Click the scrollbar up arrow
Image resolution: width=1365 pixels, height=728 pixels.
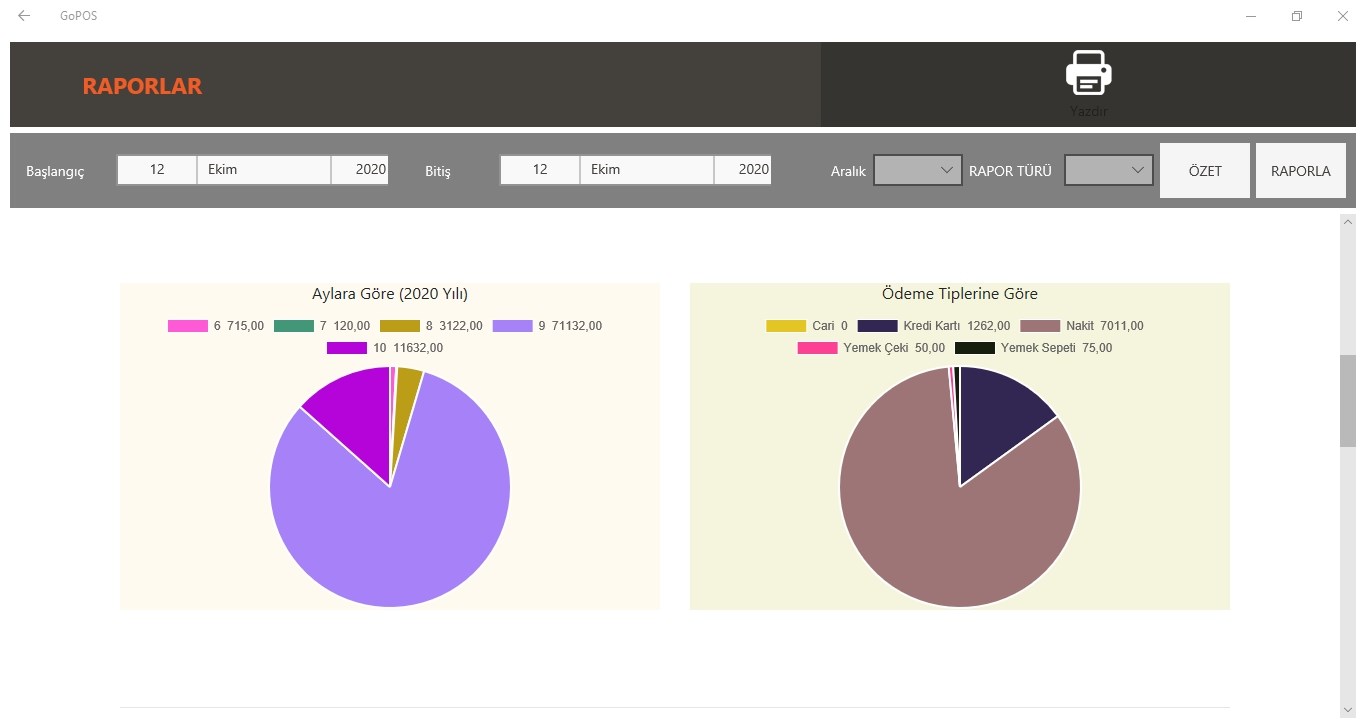click(1348, 222)
